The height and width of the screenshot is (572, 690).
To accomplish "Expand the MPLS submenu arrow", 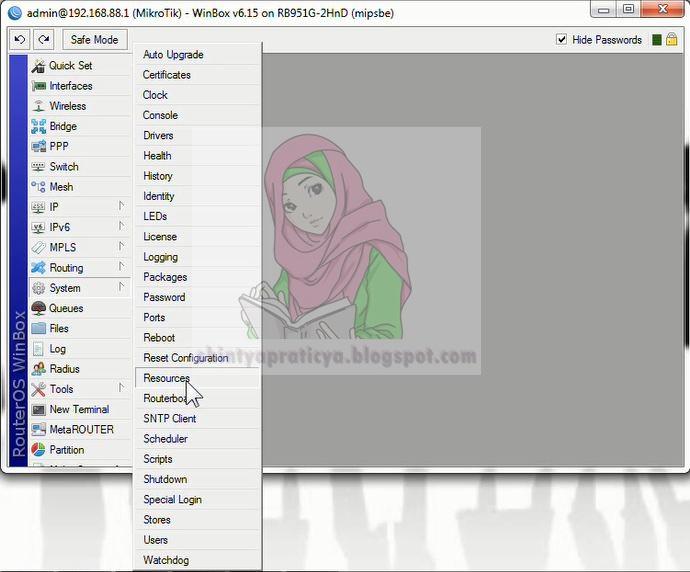I will pos(121,246).
